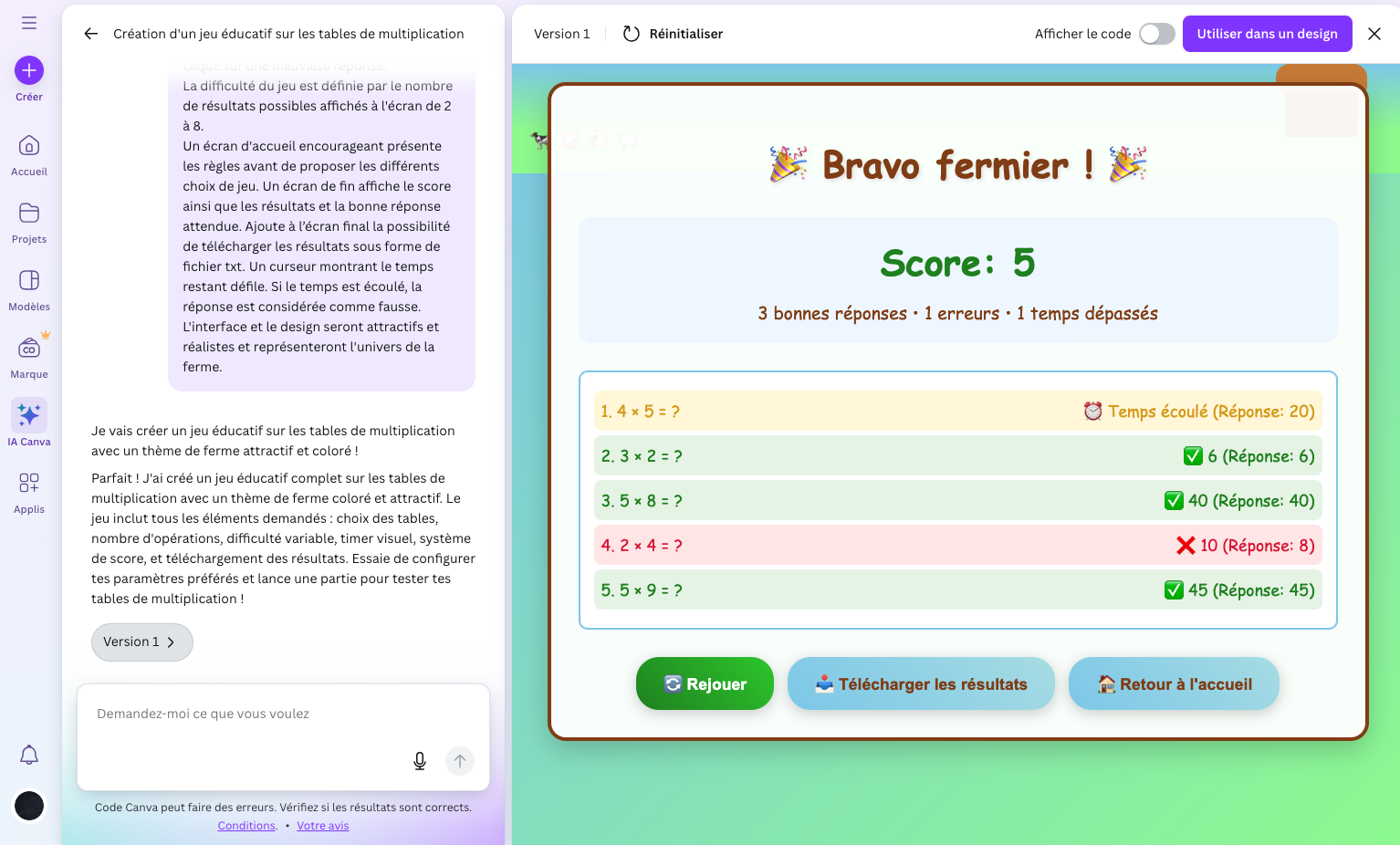
Task: Click the microphone voice input icon
Action: pos(420,761)
